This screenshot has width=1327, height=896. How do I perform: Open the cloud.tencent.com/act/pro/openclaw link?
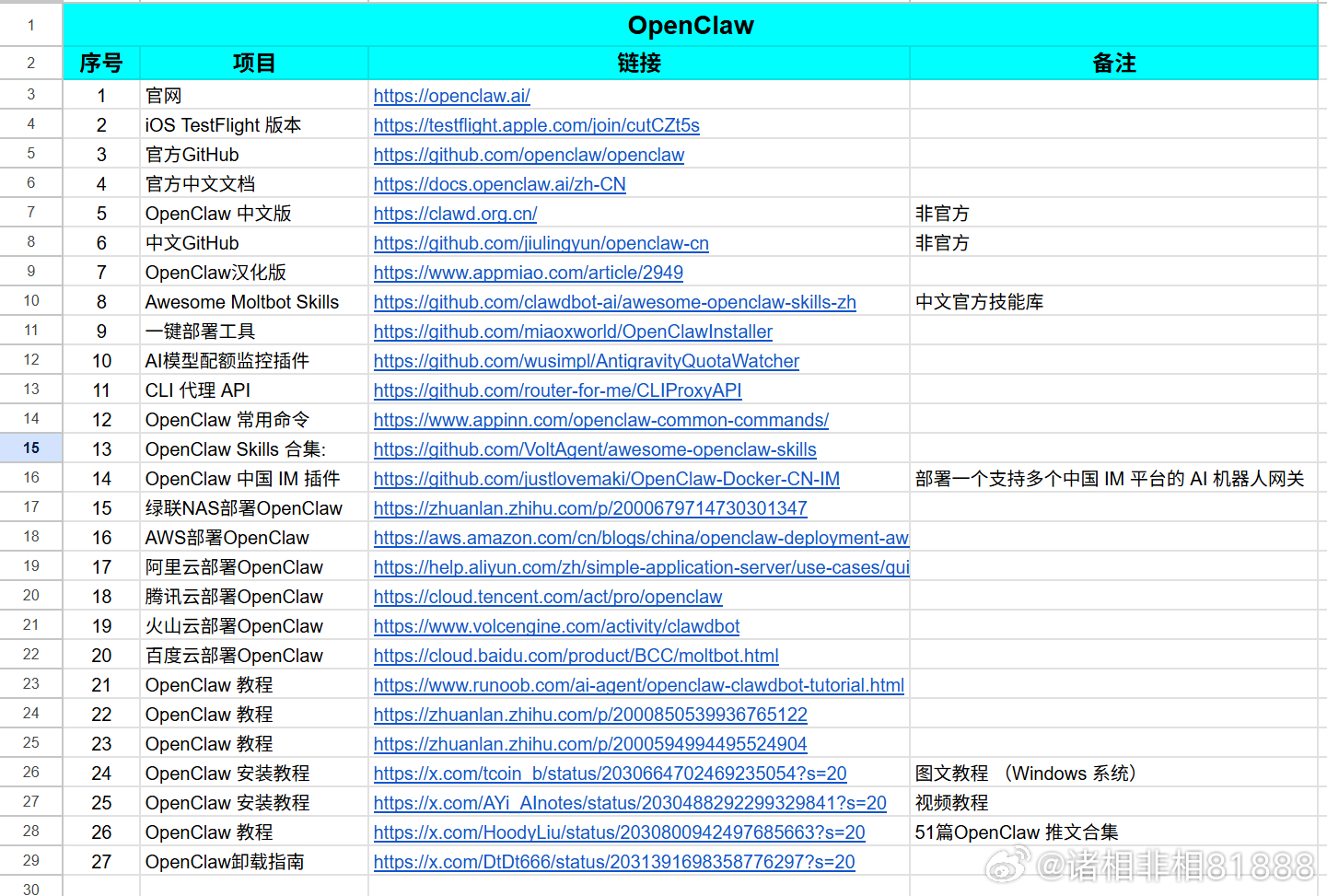548,597
